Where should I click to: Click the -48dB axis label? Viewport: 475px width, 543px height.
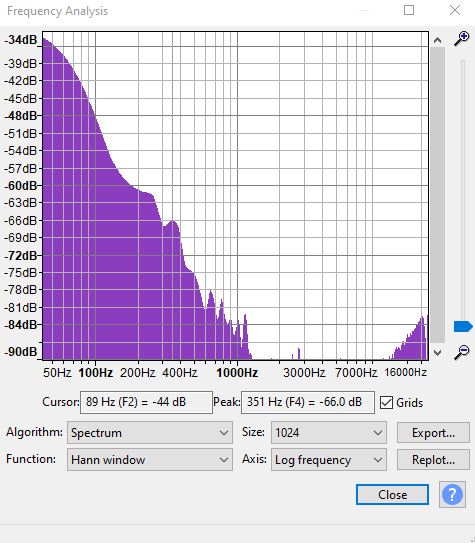point(21,115)
